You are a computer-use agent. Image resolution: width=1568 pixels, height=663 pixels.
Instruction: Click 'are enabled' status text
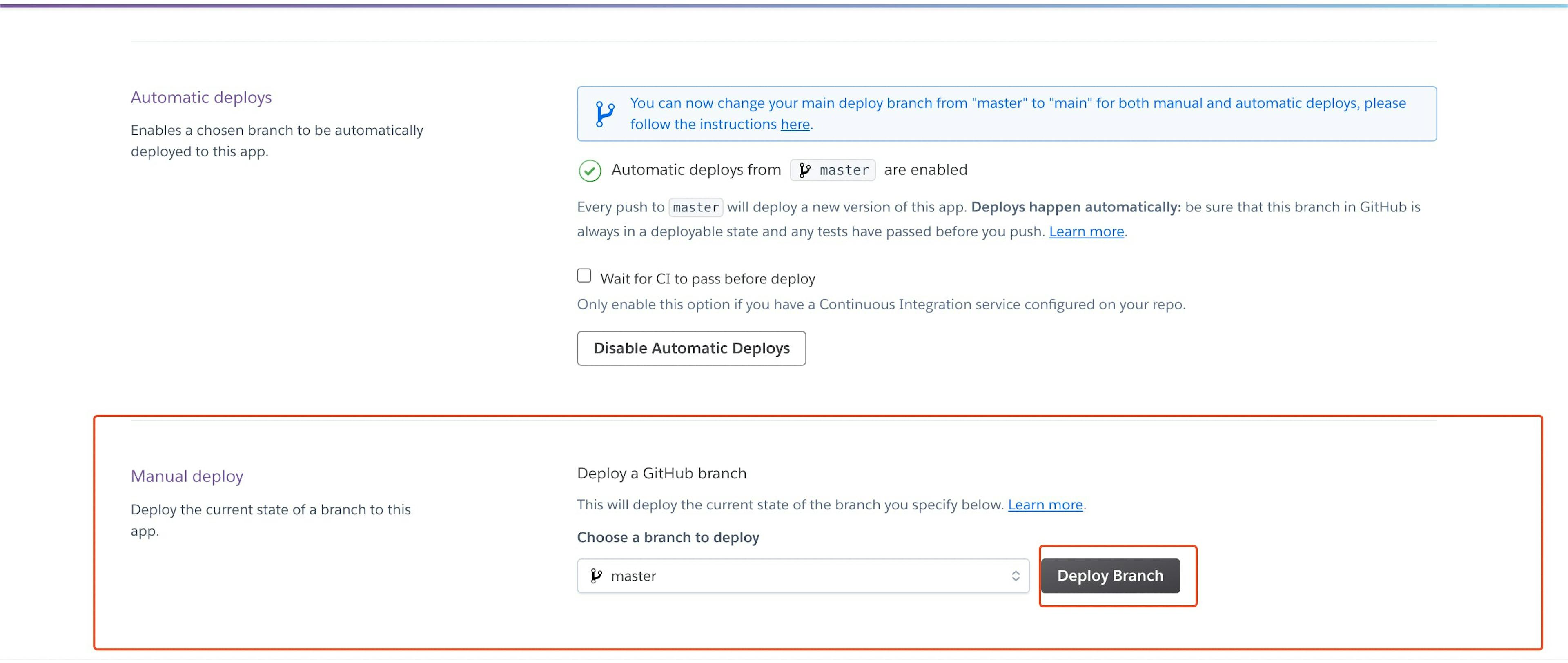pyautogui.click(x=925, y=170)
